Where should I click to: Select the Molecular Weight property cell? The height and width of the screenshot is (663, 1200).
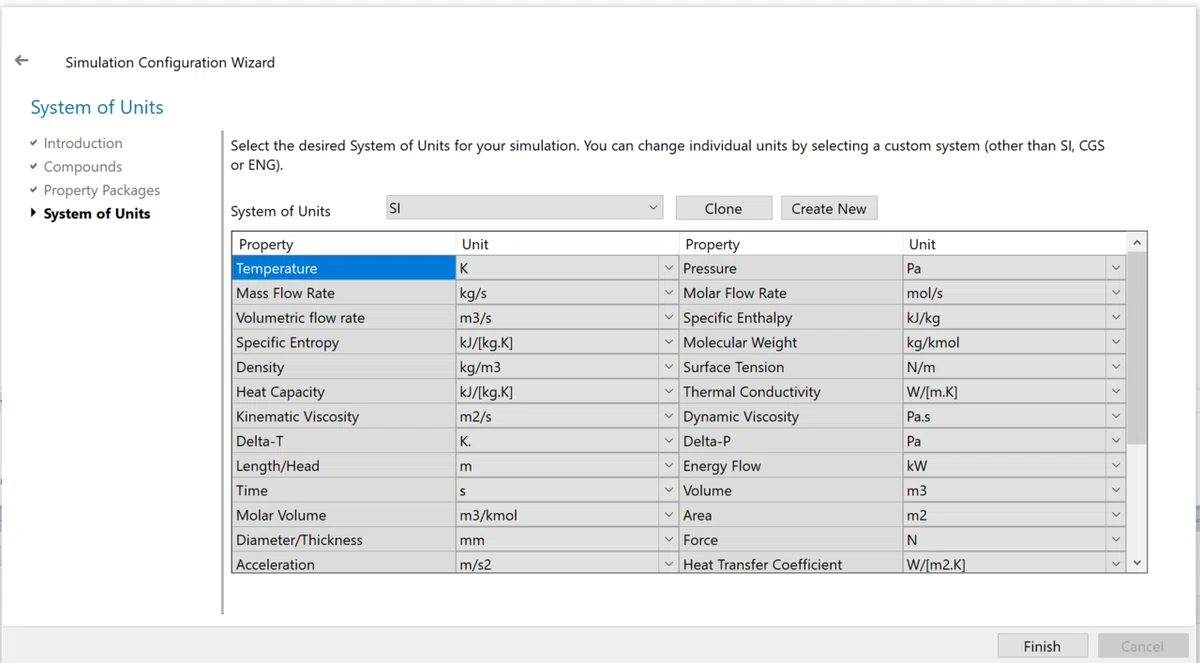(790, 342)
